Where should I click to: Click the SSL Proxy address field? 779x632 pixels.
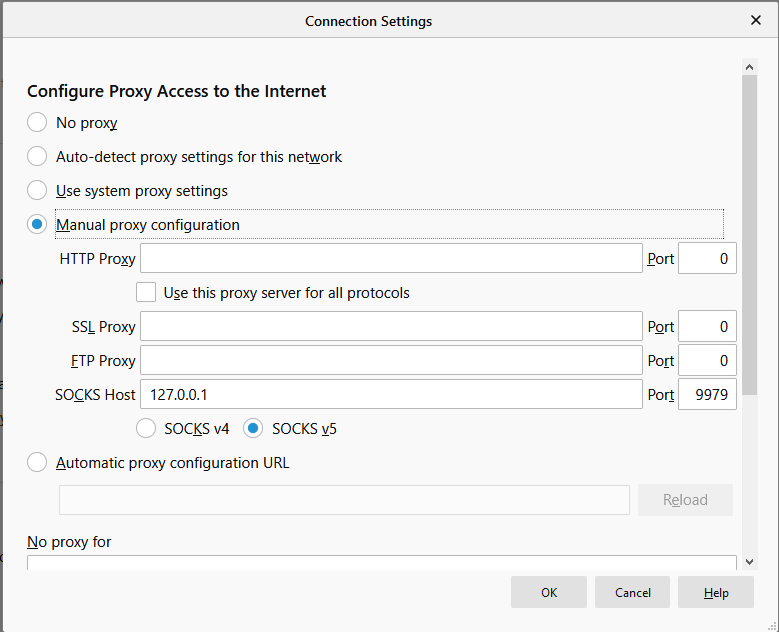[391, 326]
